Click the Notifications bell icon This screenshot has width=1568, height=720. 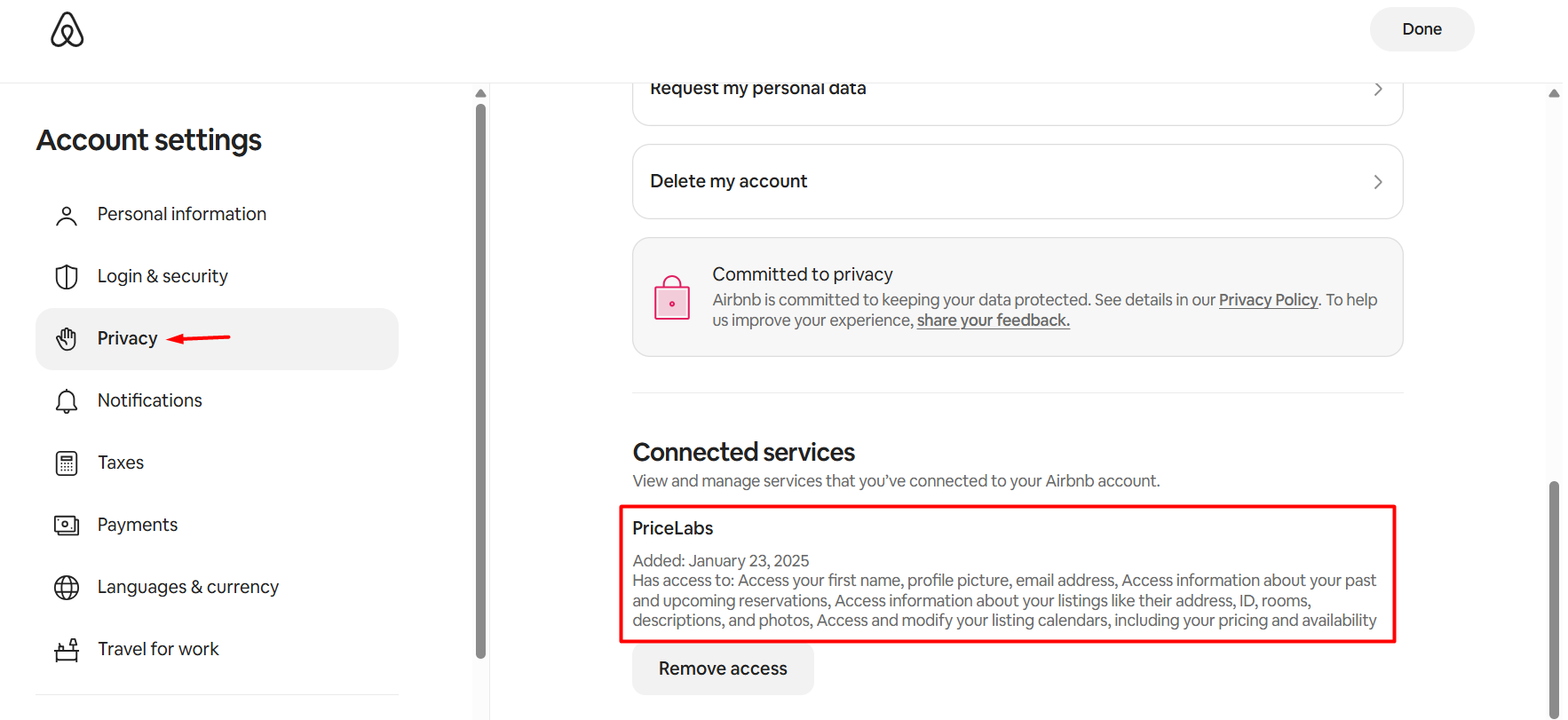click(67, 401)
